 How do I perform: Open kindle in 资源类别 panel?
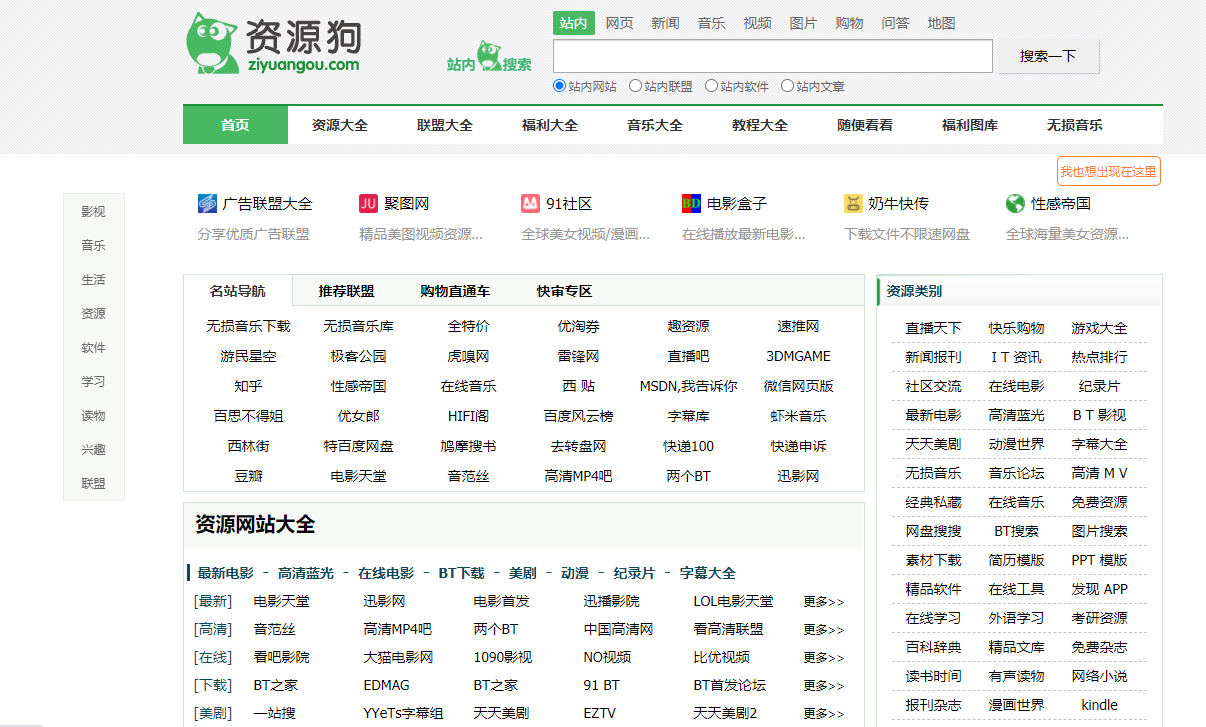1099,705
